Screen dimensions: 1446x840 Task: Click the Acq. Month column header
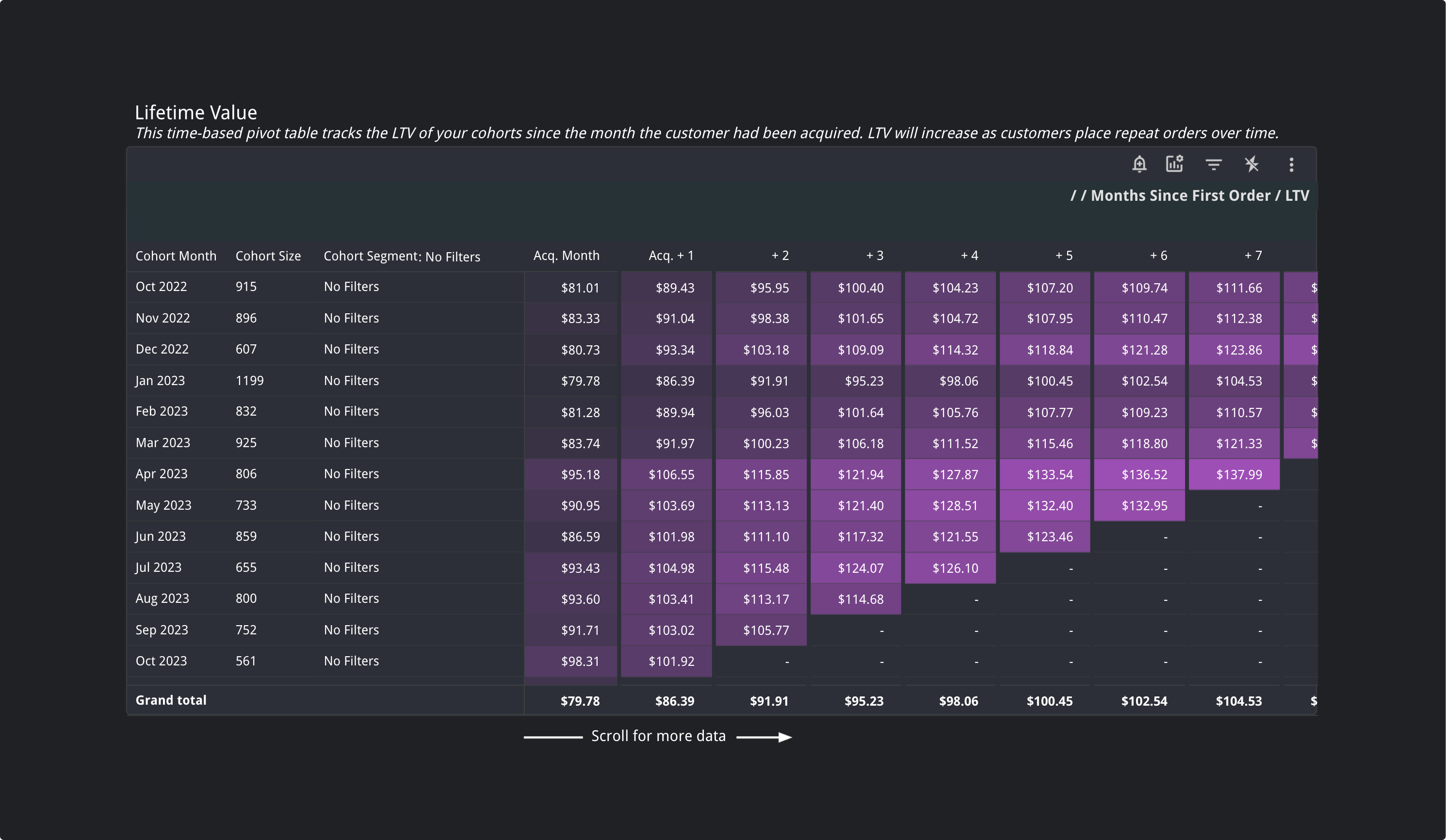point(567,255)
